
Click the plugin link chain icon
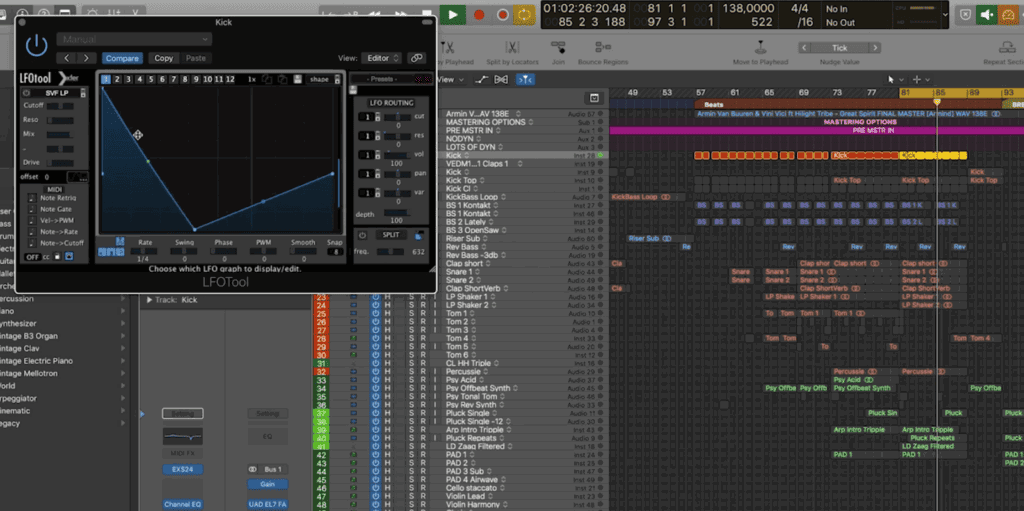[416, 58]
